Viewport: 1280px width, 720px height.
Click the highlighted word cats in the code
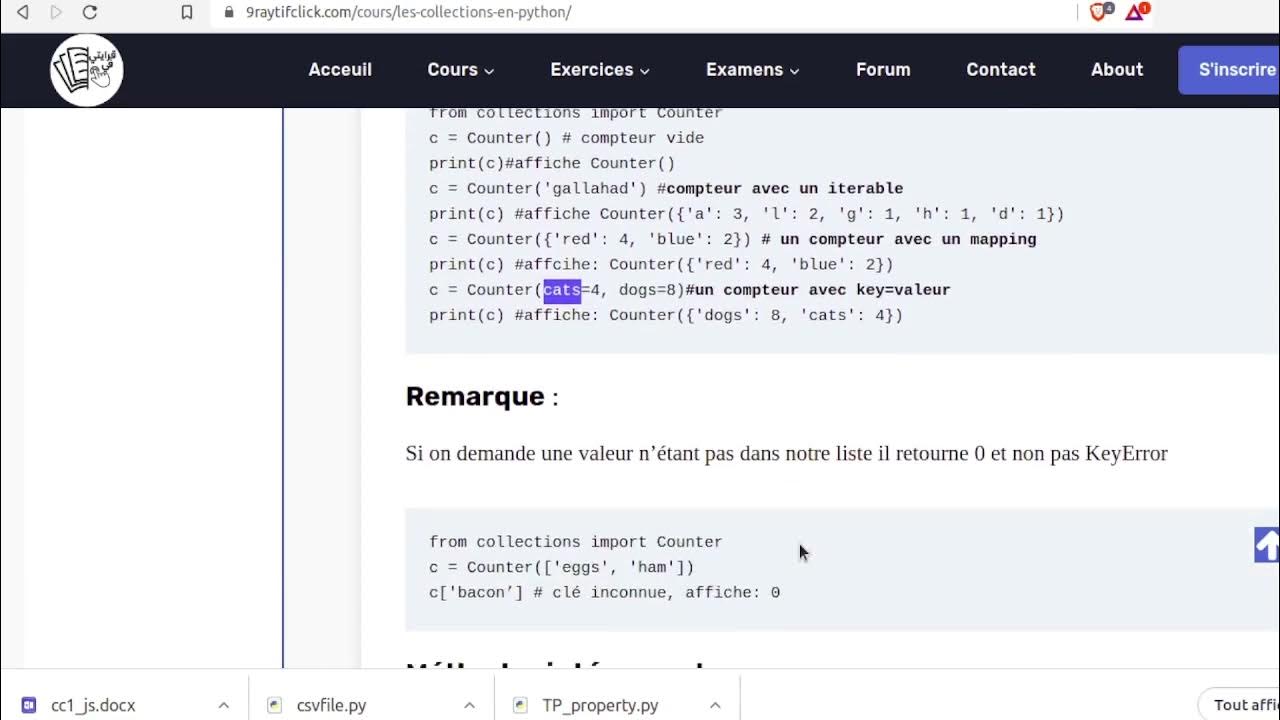pos(562,290)
